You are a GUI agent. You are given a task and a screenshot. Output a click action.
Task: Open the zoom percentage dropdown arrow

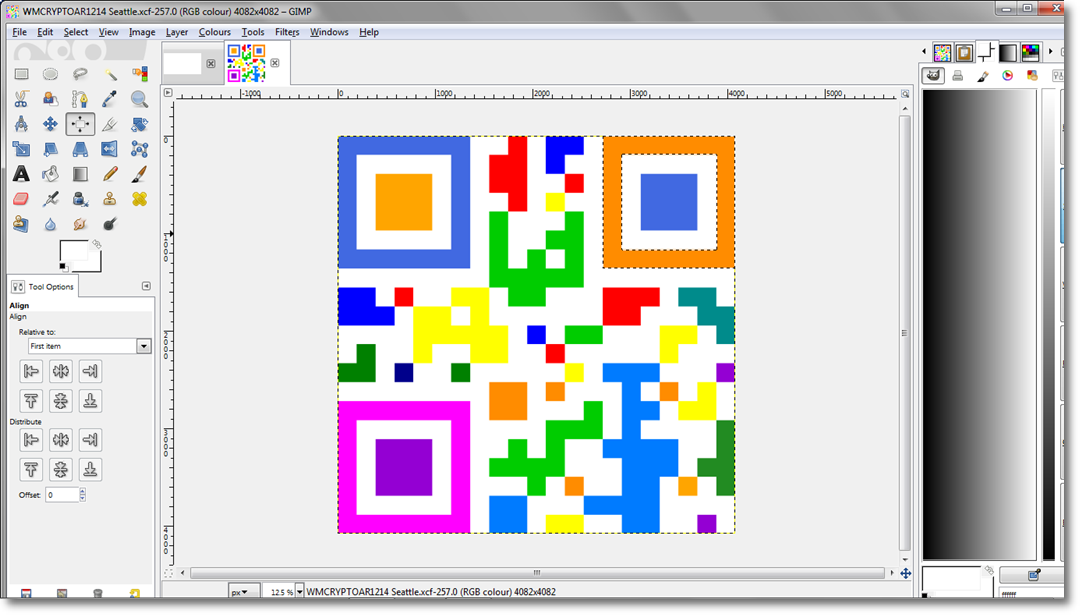300,592
